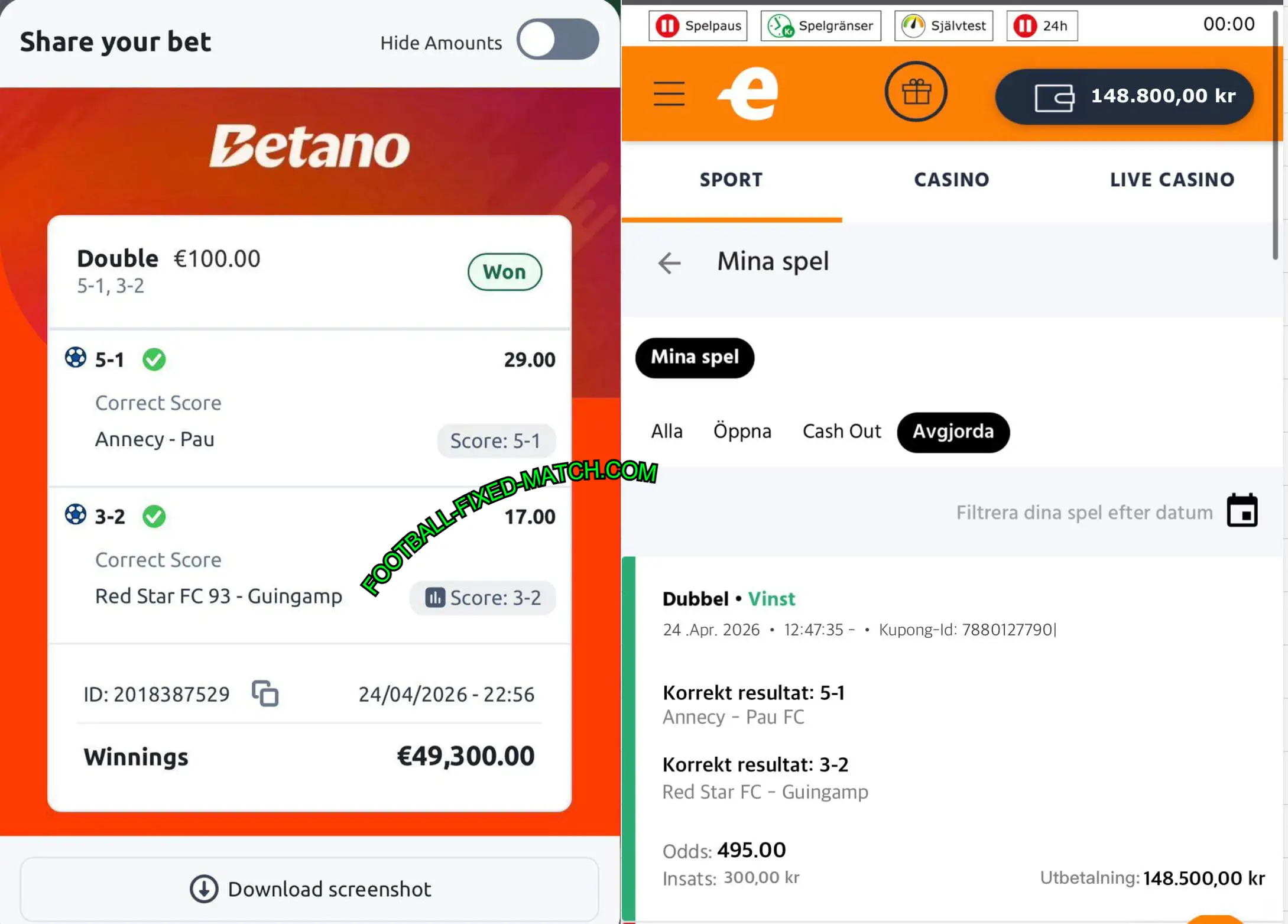Open the hamburger menu icon
The width and height of the screenshot is (1288, 924).
tap(669, 94)
